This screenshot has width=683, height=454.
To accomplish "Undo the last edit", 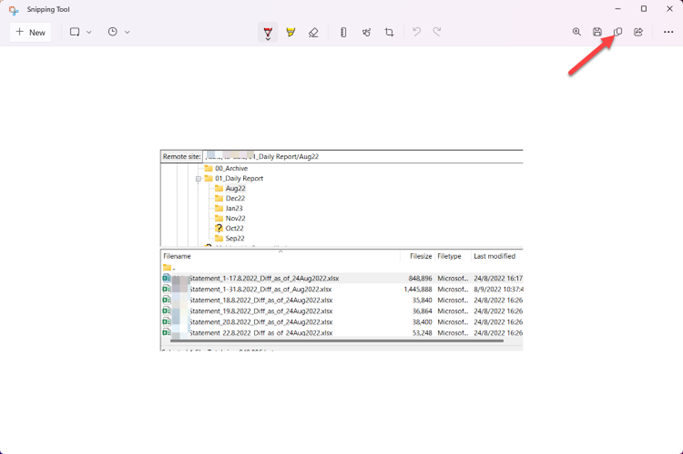I will coord(417,32).
